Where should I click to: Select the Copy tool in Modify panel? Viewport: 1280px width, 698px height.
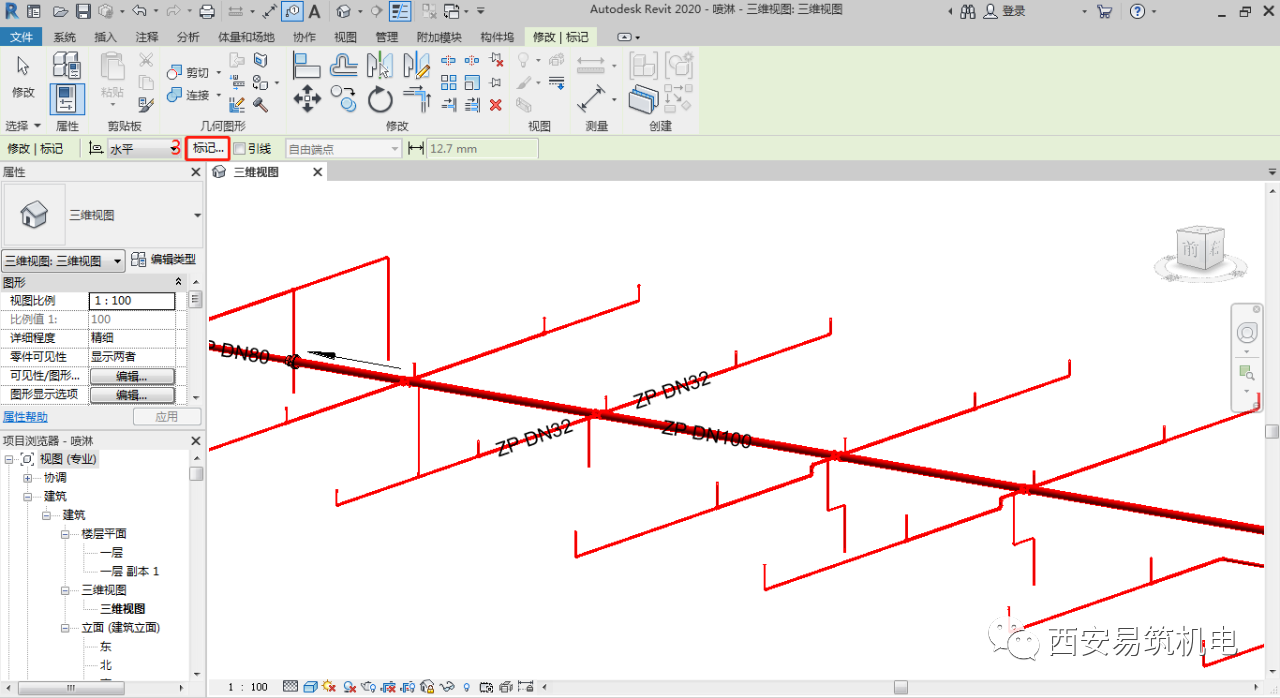pyautogui.click(x=343, y=98)
